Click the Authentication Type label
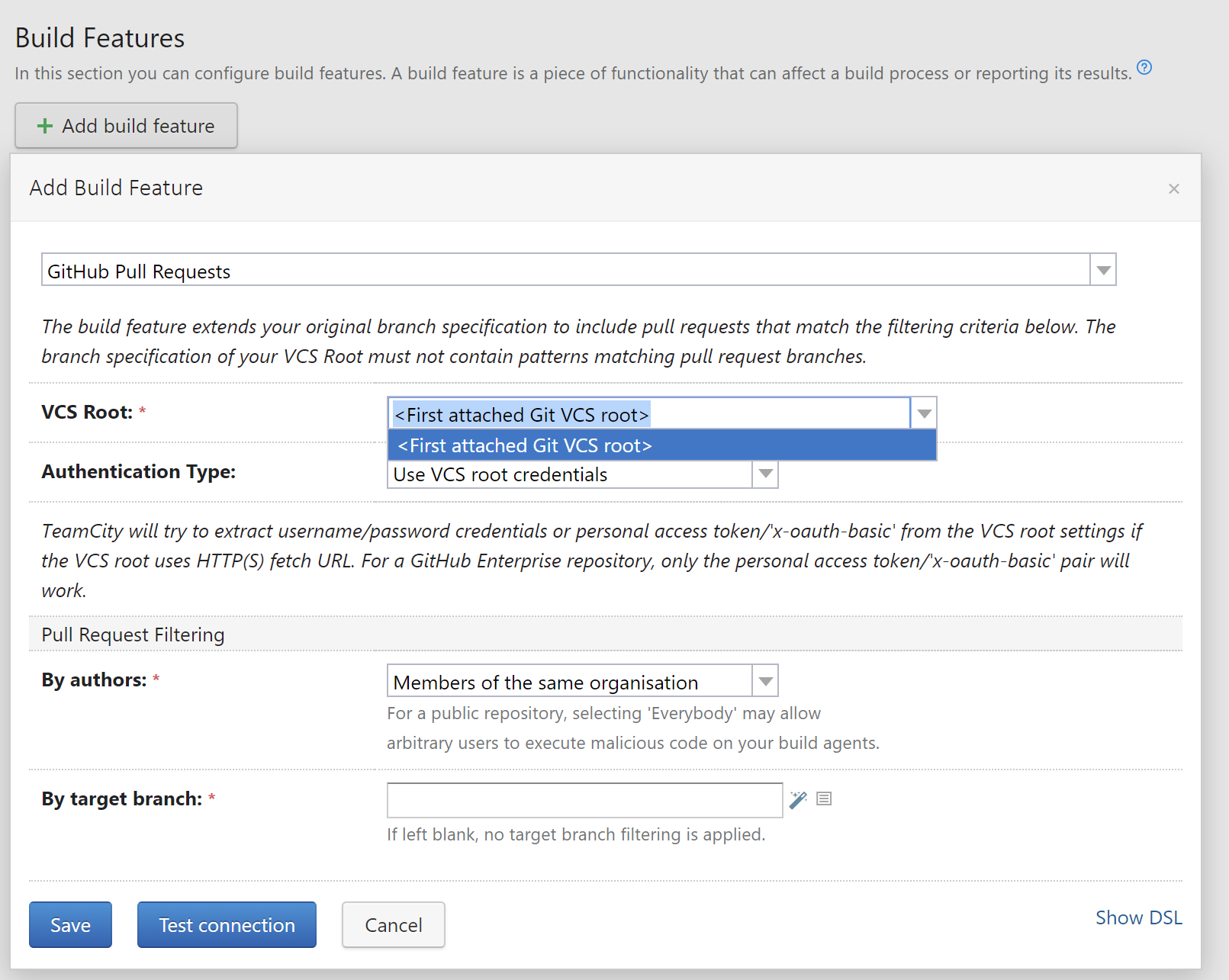 139,472
